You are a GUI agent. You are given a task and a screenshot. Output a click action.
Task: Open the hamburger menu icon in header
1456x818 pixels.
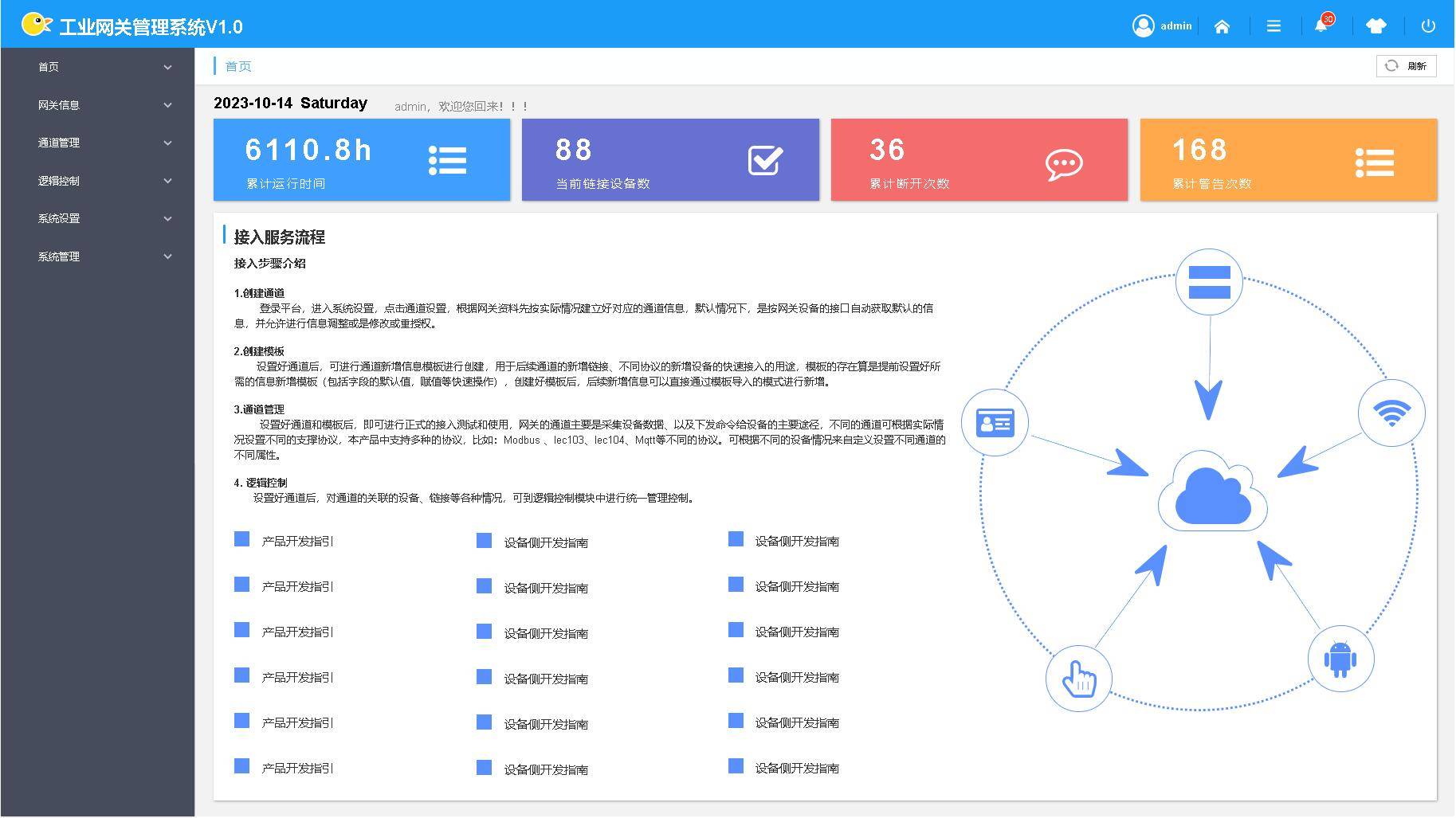[1274, 26]
